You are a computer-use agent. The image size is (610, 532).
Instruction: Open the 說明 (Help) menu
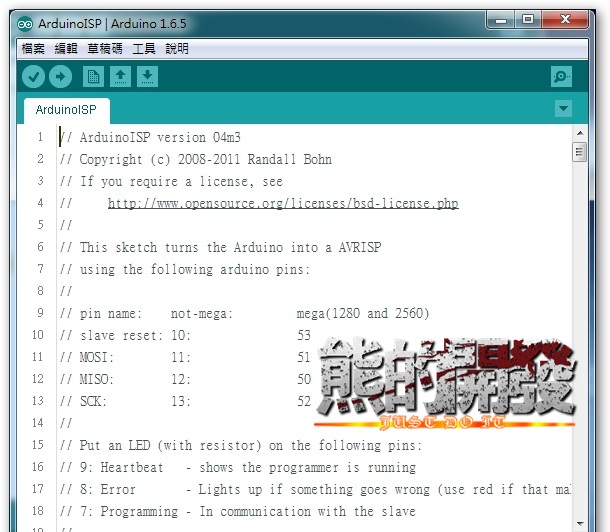[x=177, y=49]
